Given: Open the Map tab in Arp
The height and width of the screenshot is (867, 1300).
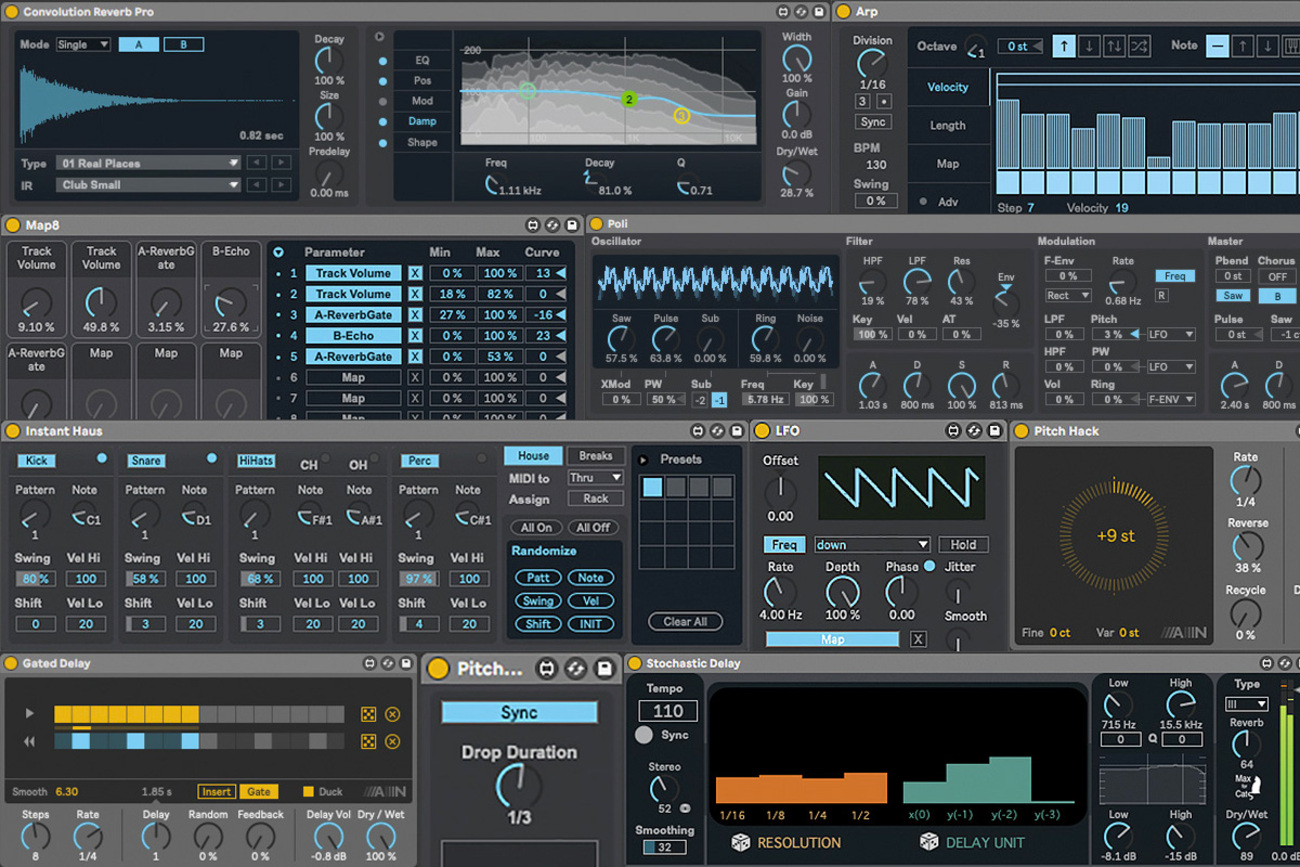Looking at the screenshot, I should 947,164.
